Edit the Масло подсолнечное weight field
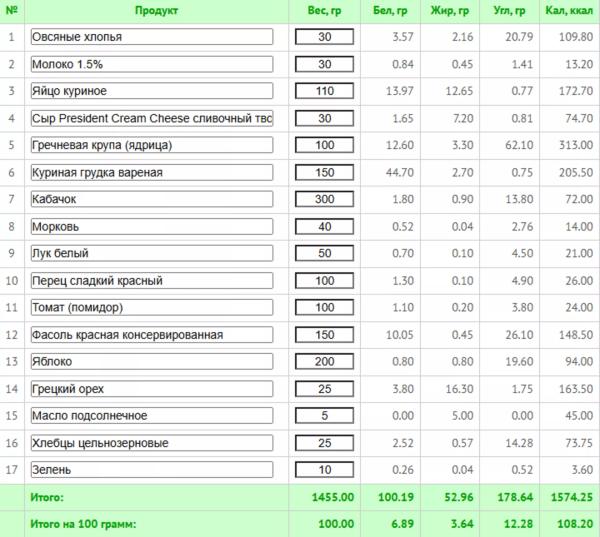The image size is (600, 537). 324,415
